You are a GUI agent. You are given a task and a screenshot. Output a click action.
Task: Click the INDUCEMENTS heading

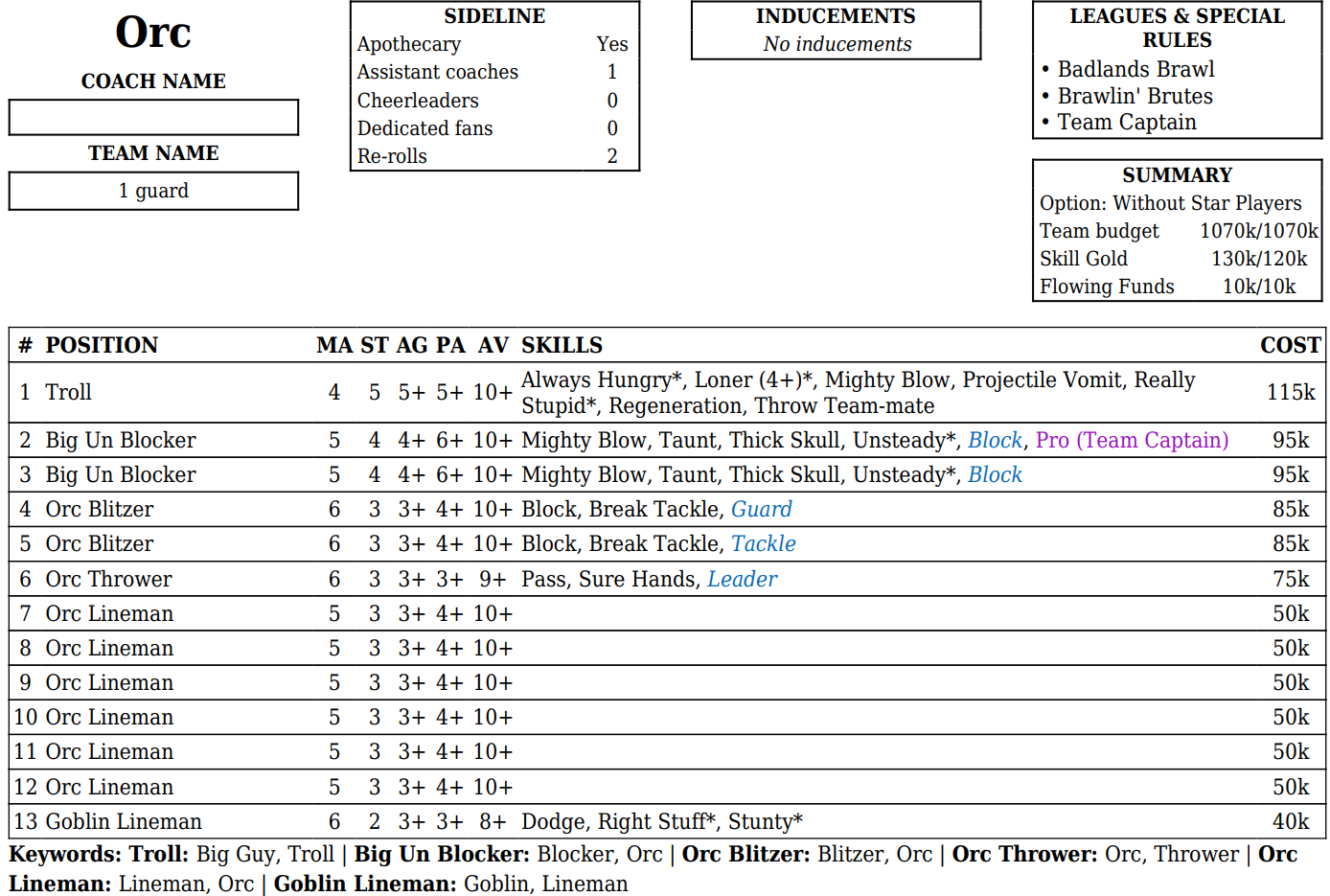(836, 16)
